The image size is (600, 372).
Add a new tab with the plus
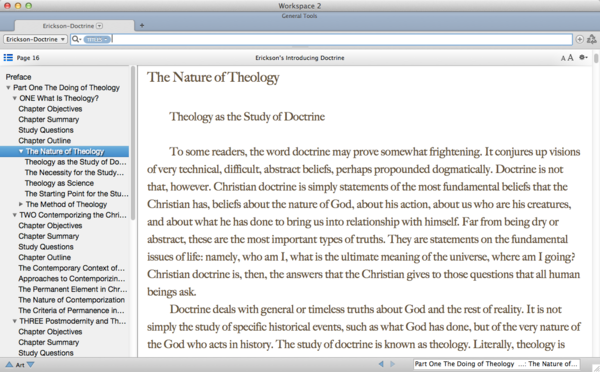pyautogui.click(x=142, y=25)
